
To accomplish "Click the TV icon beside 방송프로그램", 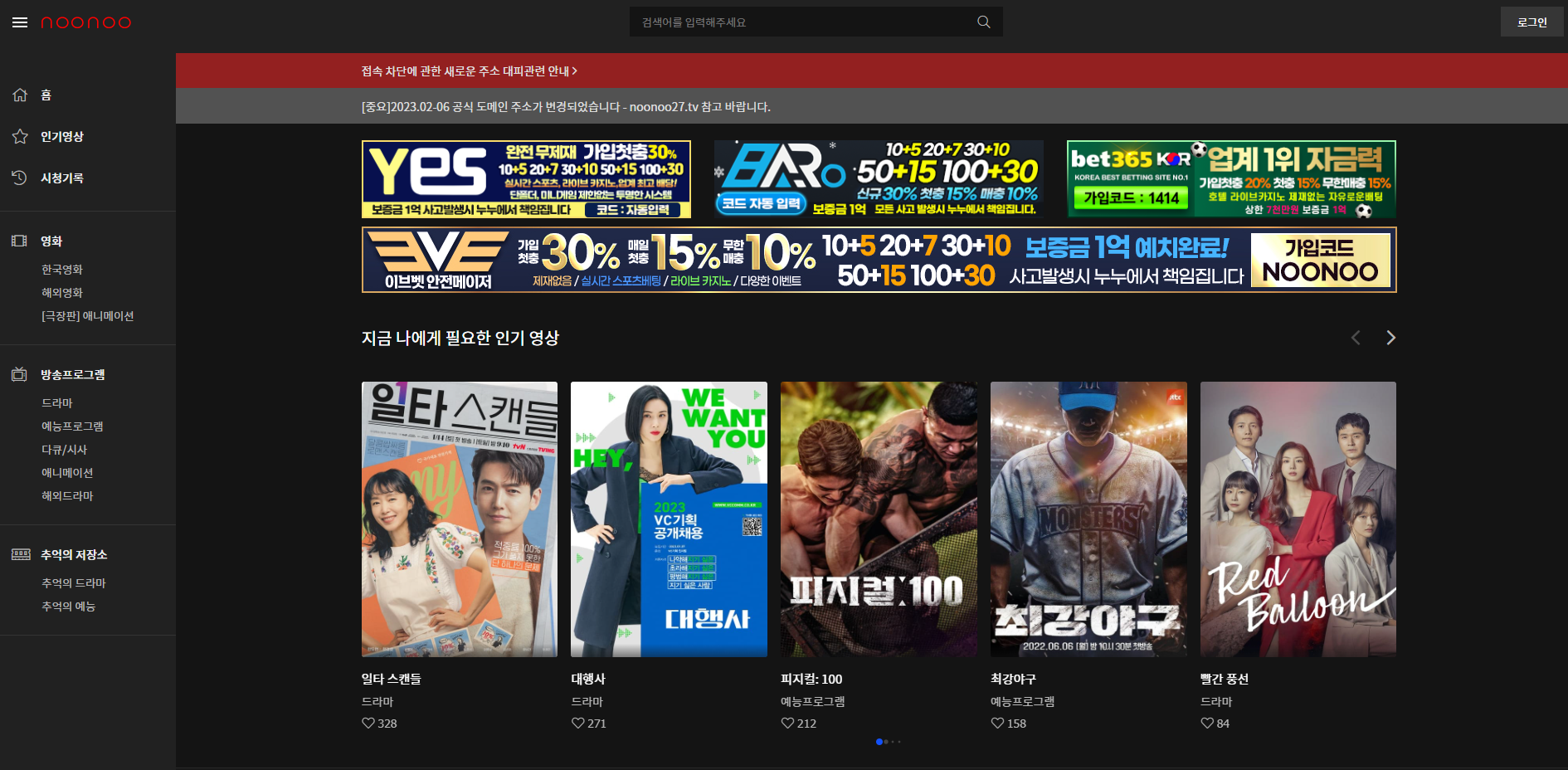I will (20, 374).
